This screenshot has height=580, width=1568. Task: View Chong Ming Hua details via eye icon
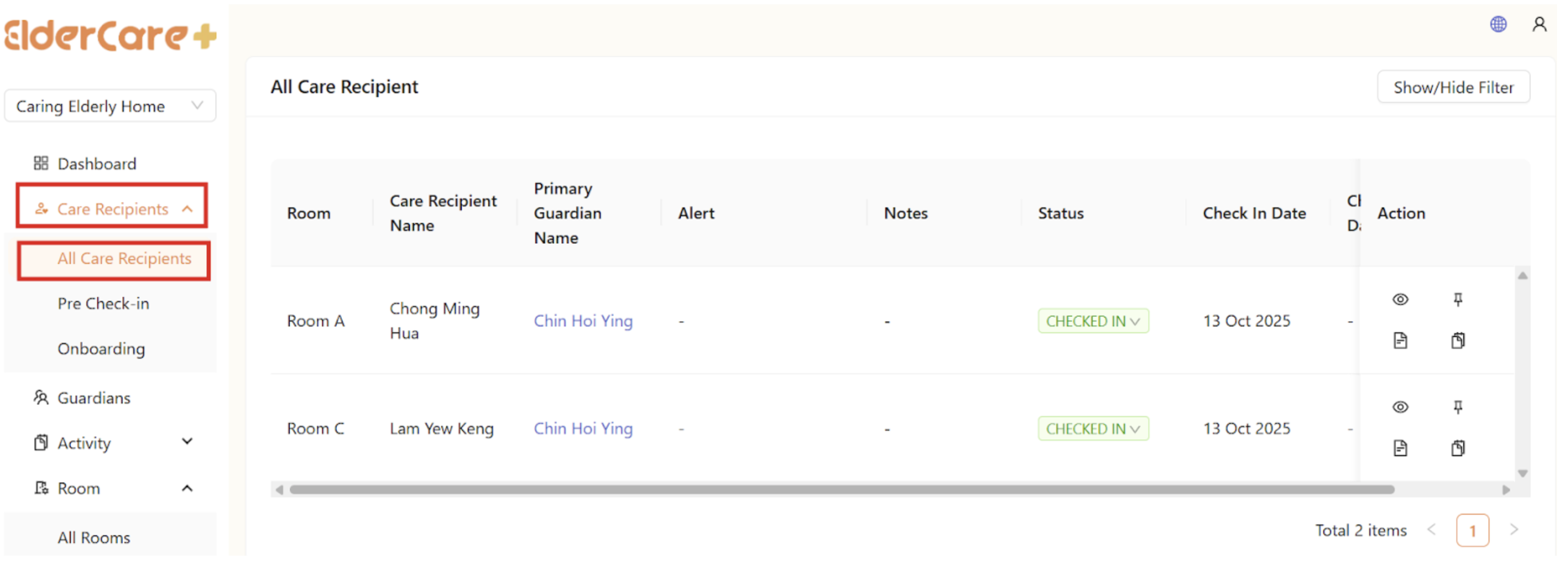pyautogui.click(x=1400, y=299)
